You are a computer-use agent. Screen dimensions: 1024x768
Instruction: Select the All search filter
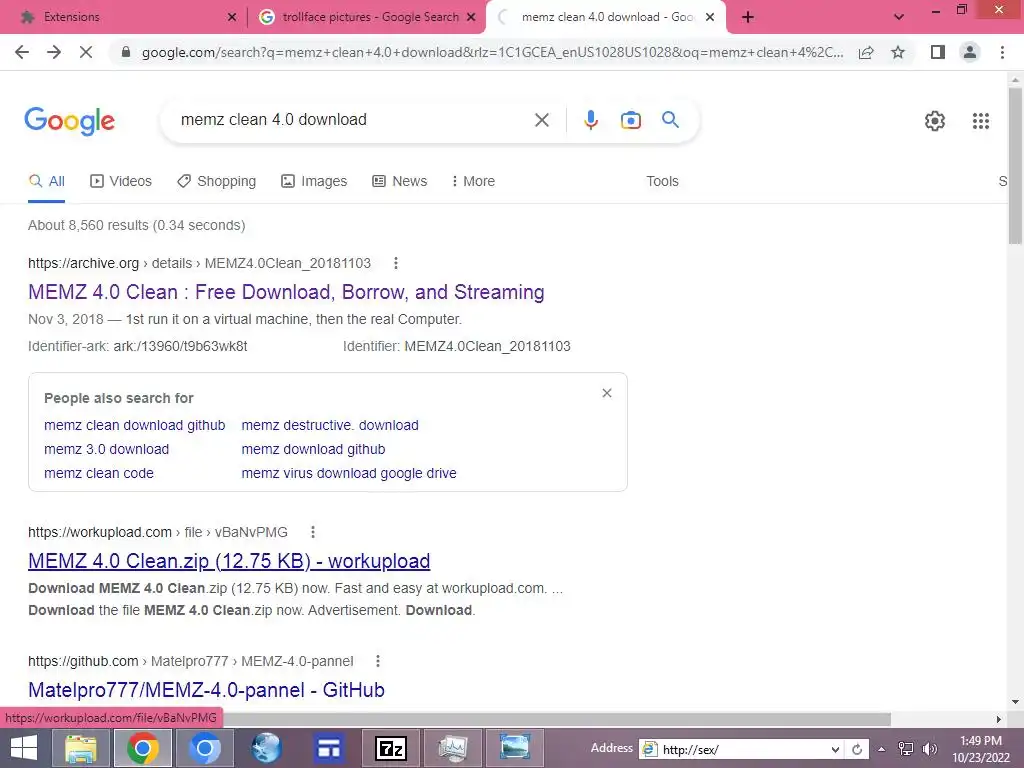pos(46,181)
